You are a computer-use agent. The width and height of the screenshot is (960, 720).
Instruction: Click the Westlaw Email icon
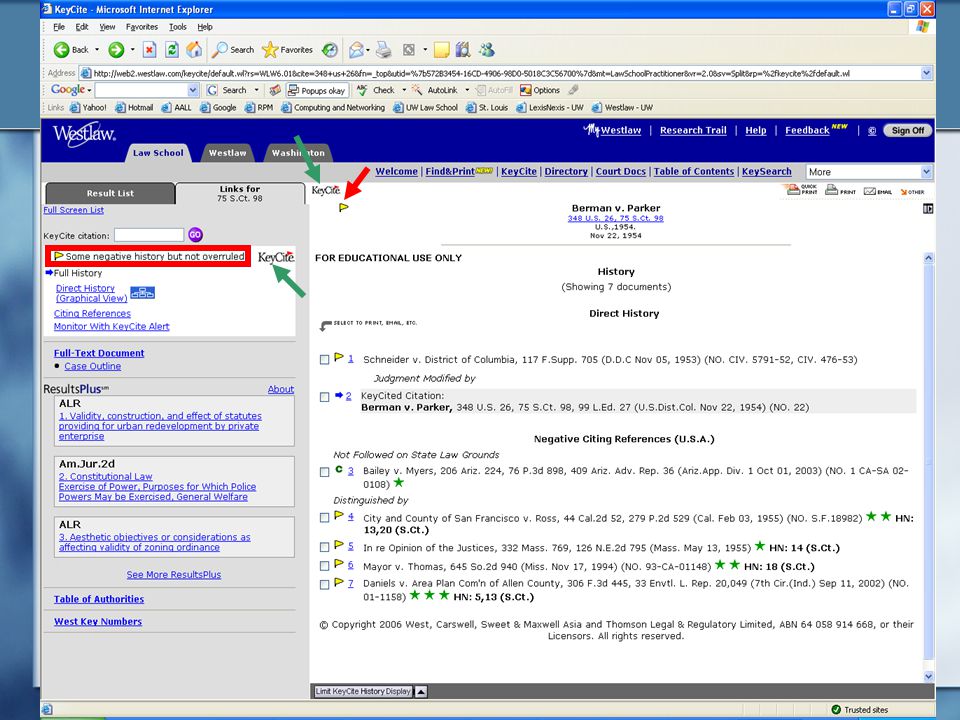tap(877, 191)
